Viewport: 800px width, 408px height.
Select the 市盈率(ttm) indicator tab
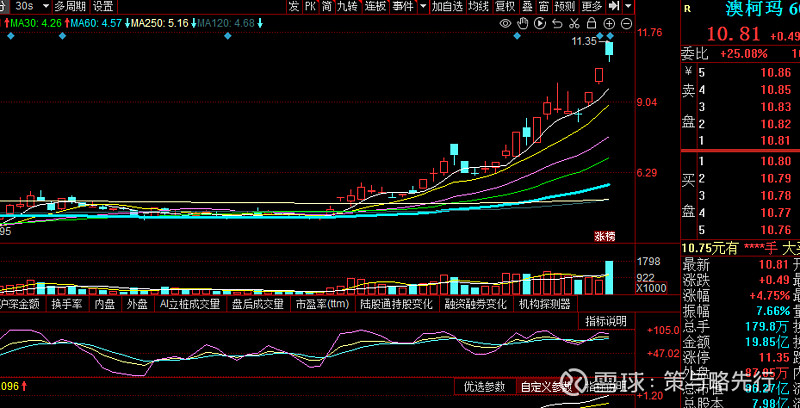point(322,304)
